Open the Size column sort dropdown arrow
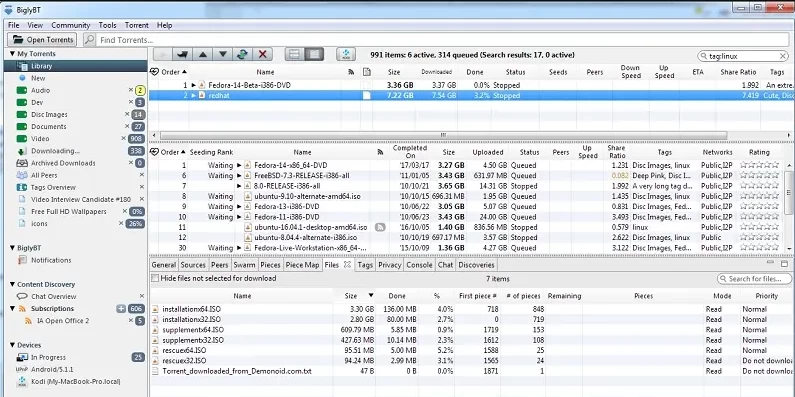Screen dimensions: 795x397 [x=371, y=296]
